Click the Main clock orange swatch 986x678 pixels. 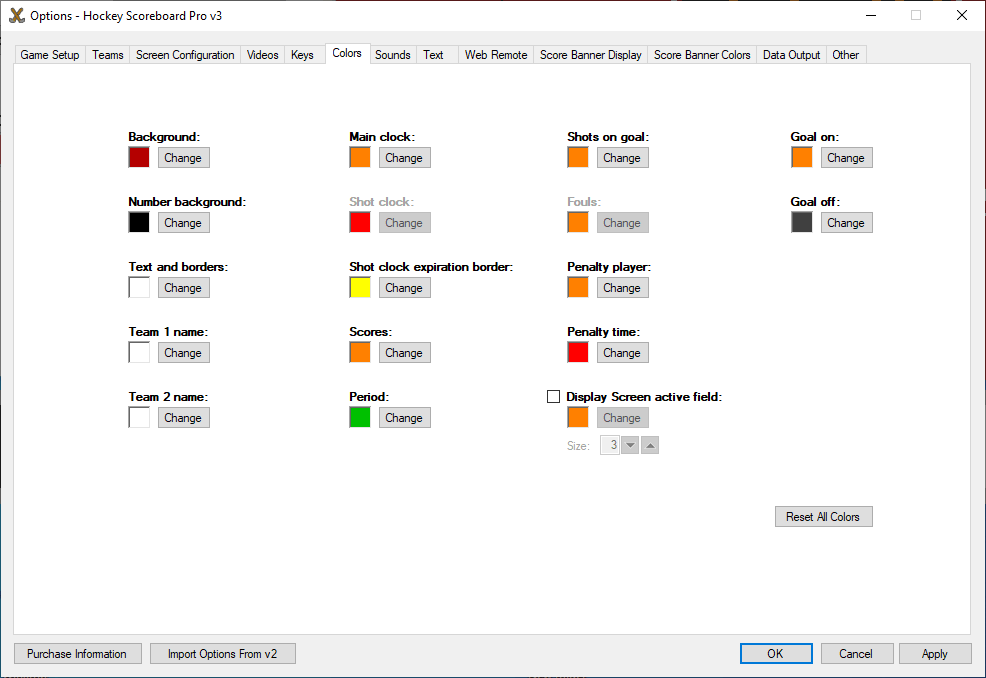pyautogui.click(x=360, y=157)
